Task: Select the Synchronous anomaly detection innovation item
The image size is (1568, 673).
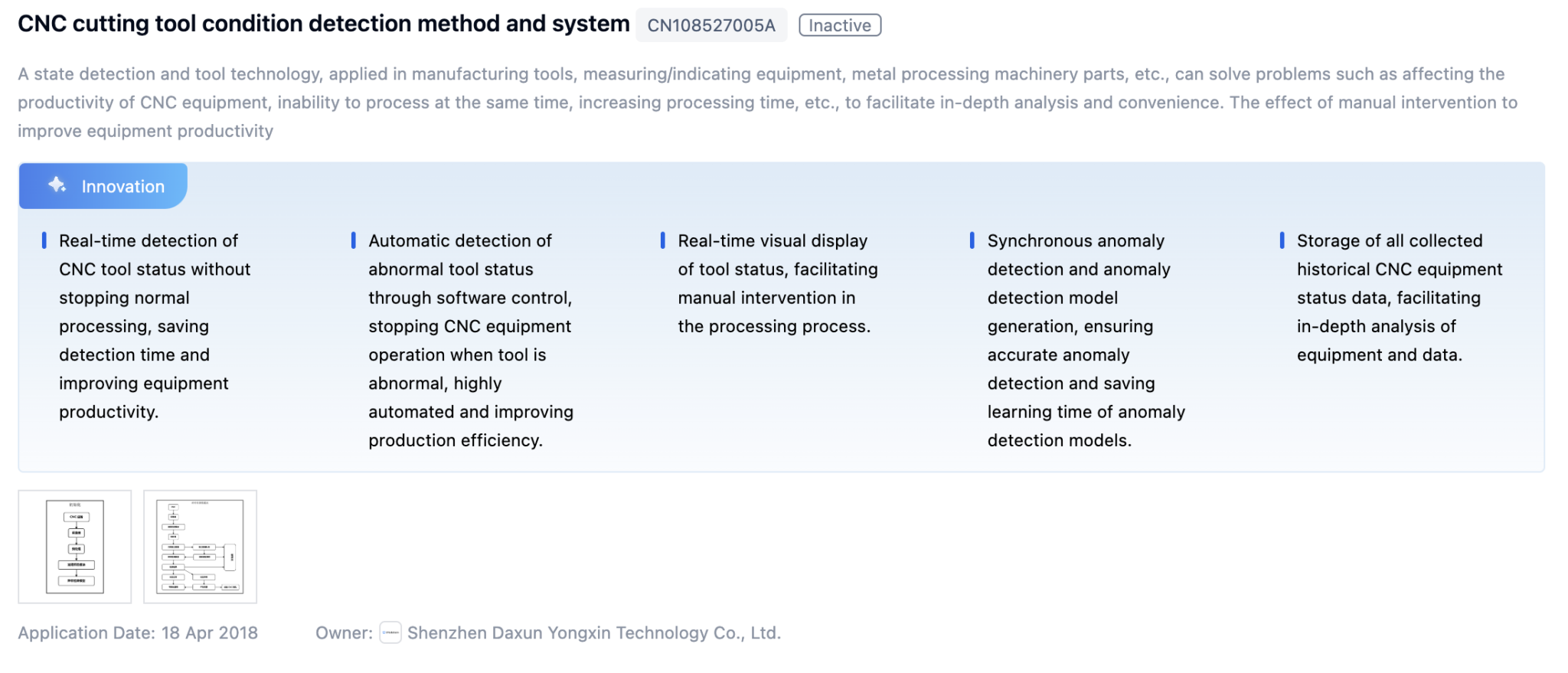Action: 1084,340
